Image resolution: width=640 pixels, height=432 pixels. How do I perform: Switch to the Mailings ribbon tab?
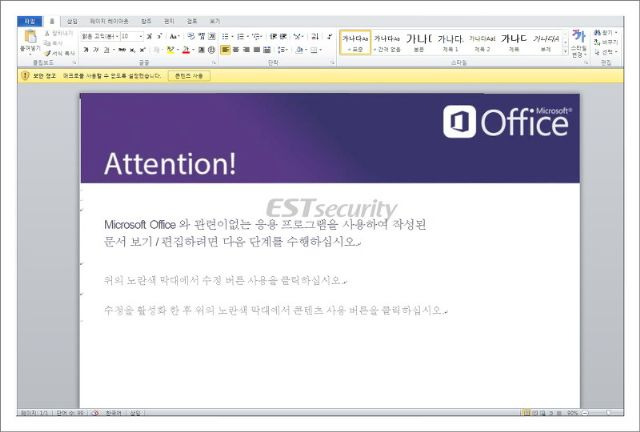pyautogui.click(x=169, y=21)
